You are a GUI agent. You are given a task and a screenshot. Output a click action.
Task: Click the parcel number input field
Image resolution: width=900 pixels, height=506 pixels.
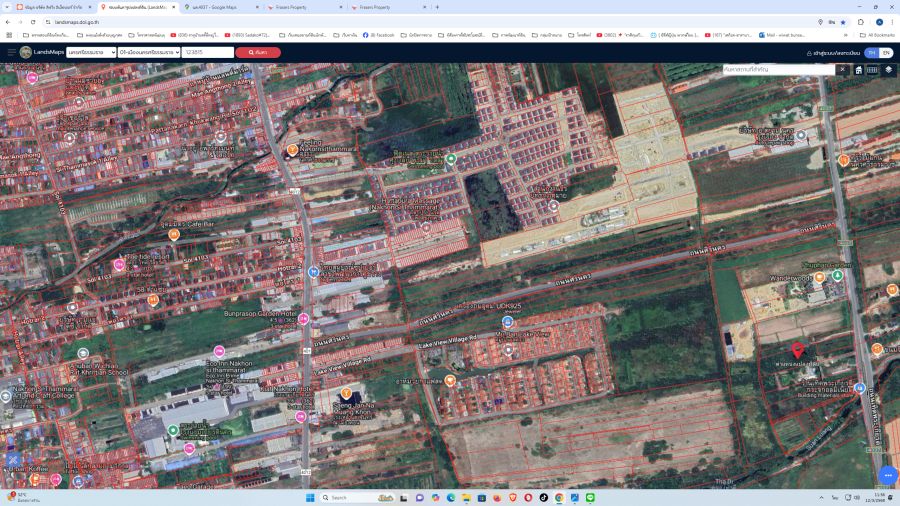click(208, 52)
